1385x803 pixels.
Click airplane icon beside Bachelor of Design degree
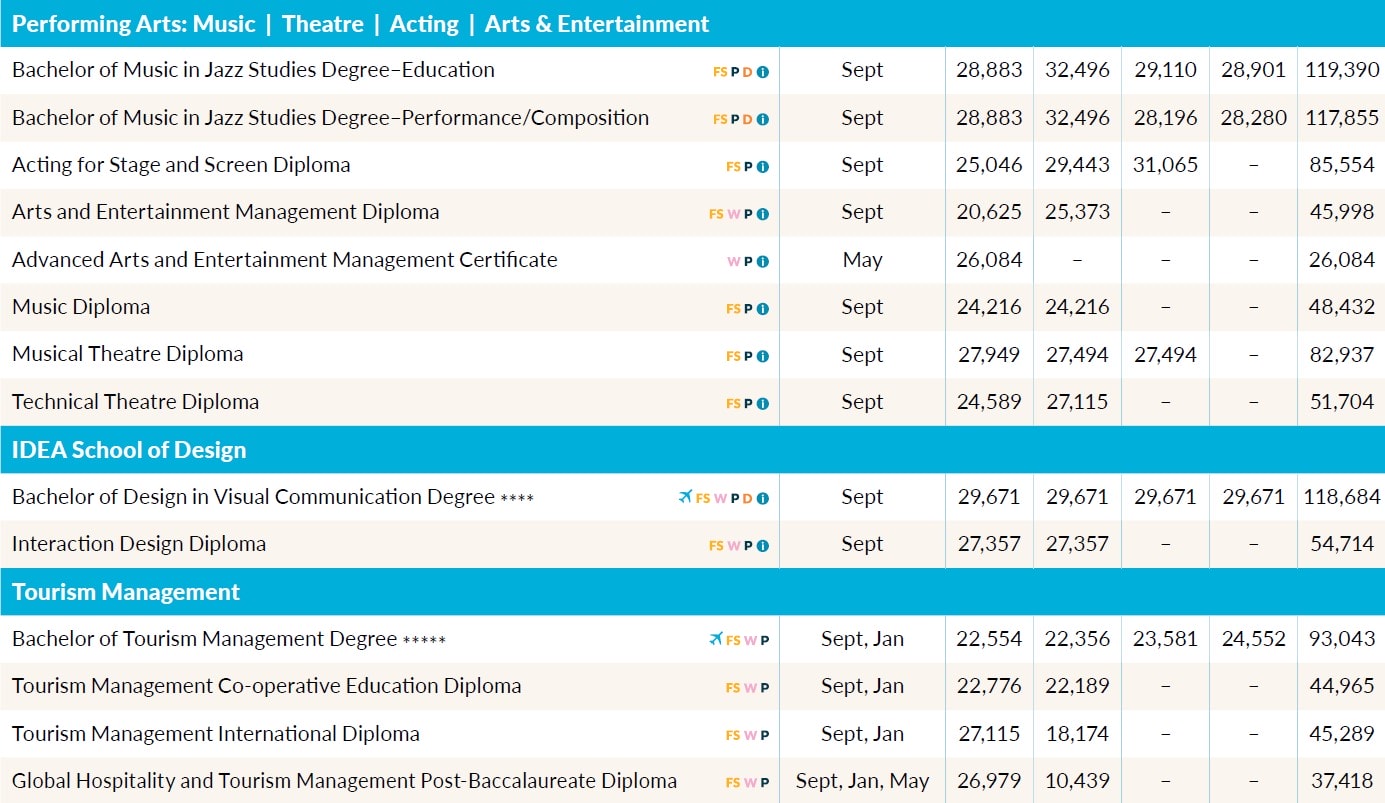click(x=685, y=498)
